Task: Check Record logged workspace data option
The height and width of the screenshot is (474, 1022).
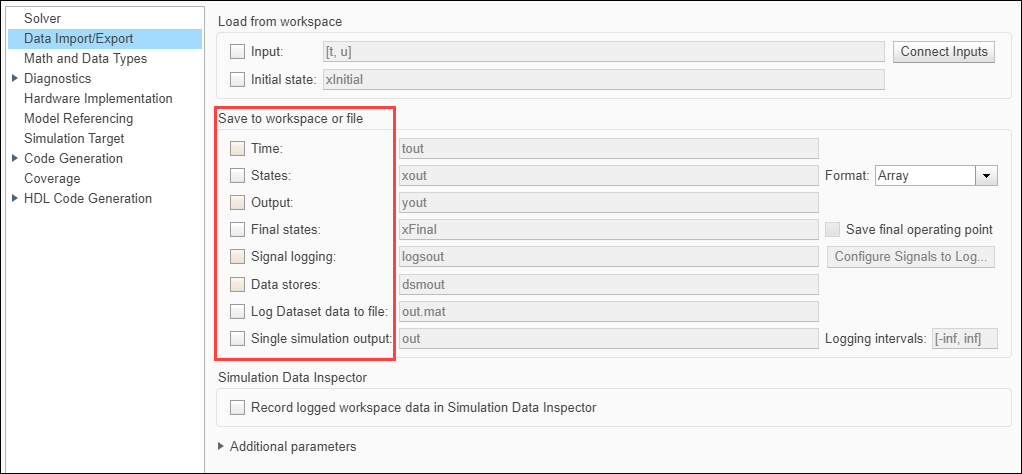Action: click(x=237, y=407)
